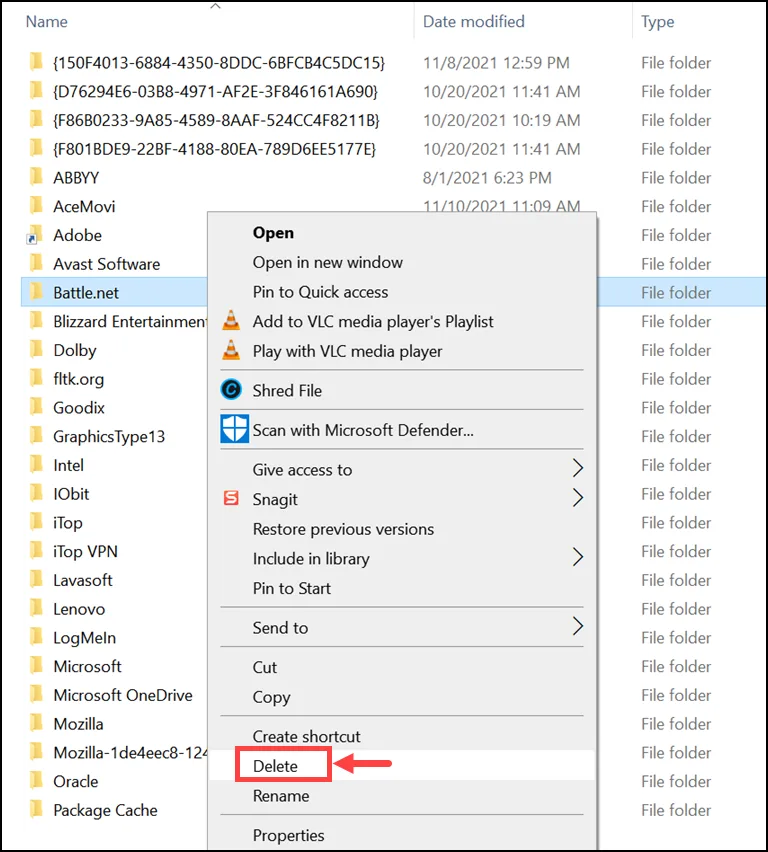Select folder {150F4013-6884-4350-8DDC-6BFCB4C5DC15}
Image resolution: width=768 pixels, height=852 pixels.
click(218, 62)
